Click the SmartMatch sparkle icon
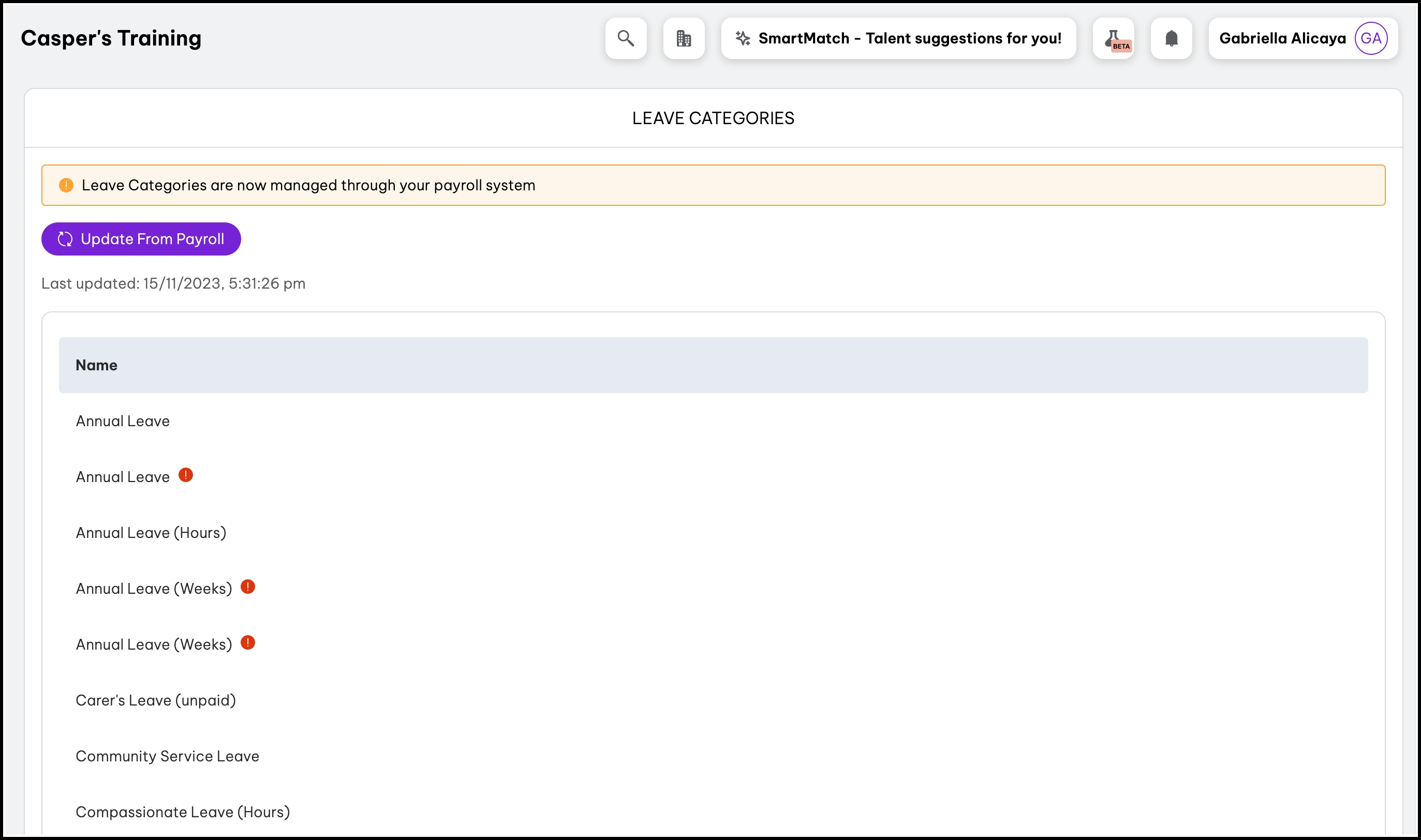Viewport: 1421px width, 840px height. click(x=743, y=38)
